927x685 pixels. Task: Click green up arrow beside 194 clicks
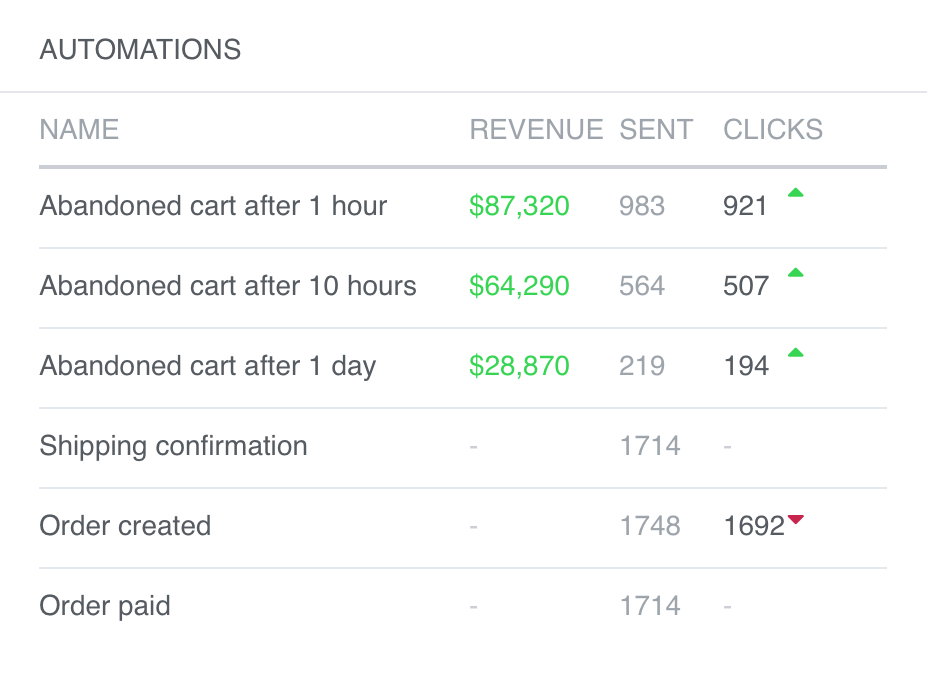(x=795, y=353)
